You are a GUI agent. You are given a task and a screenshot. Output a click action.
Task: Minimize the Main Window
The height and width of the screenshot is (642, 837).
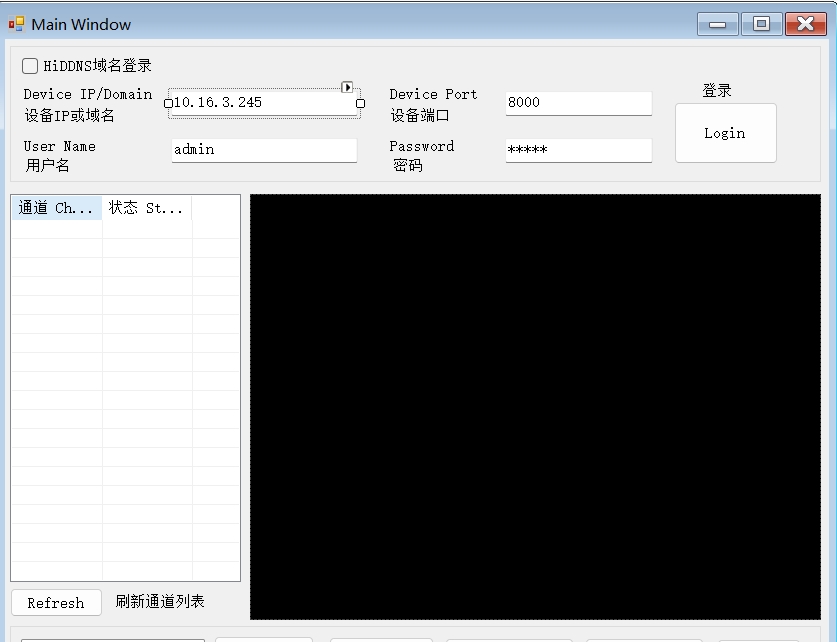(x=717, y=24)
